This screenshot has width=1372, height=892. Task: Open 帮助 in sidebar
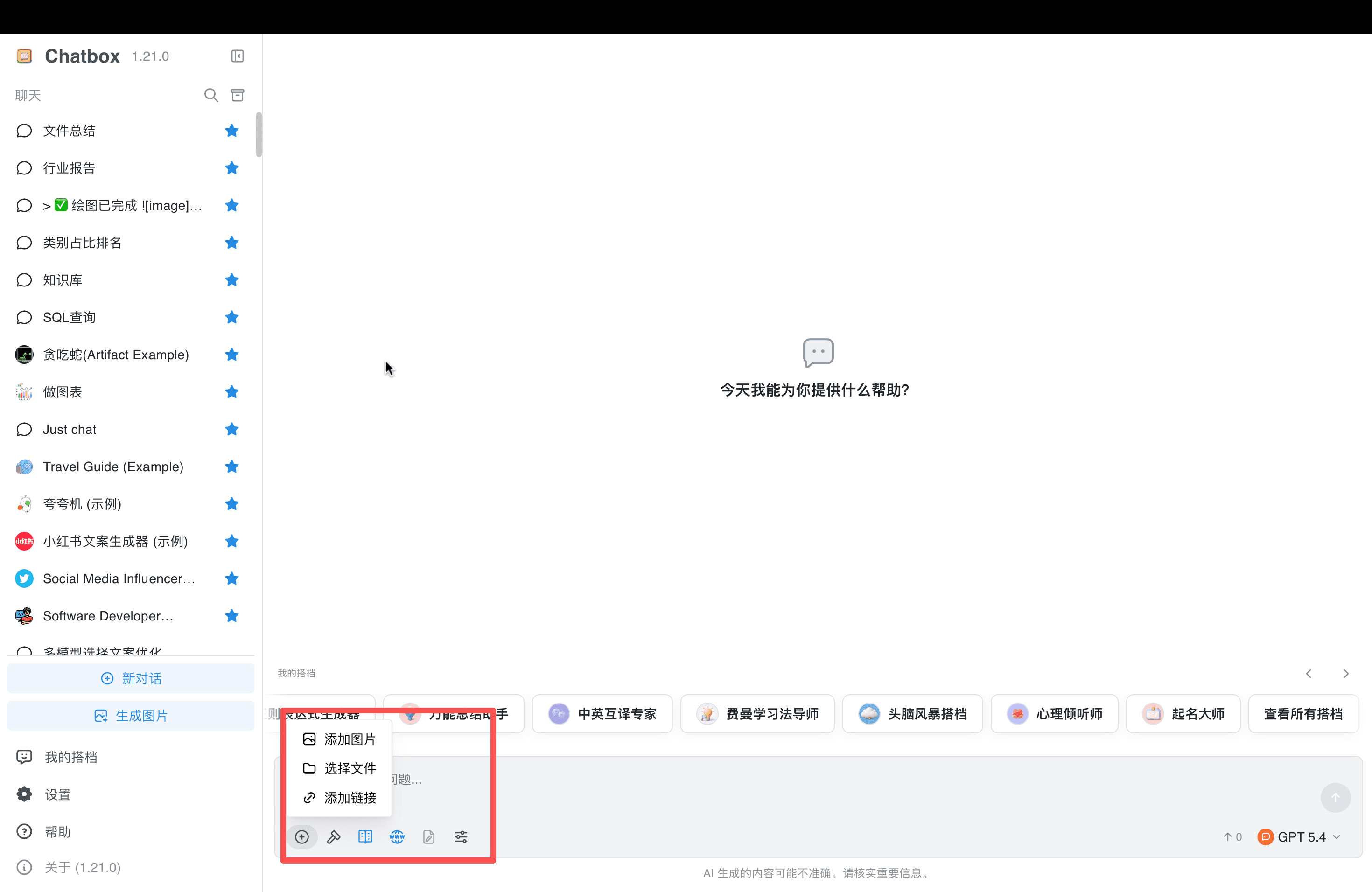(x=131, y=832)
